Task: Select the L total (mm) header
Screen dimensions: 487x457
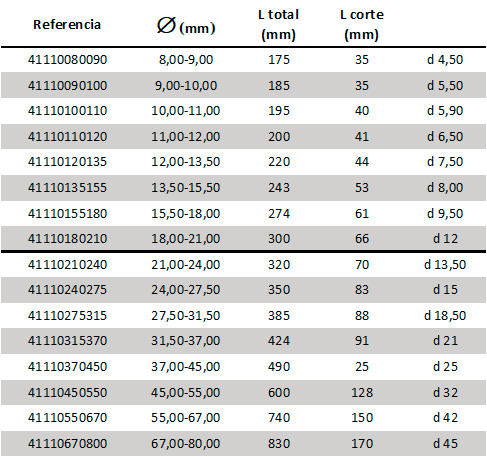Action: [278, 25]
